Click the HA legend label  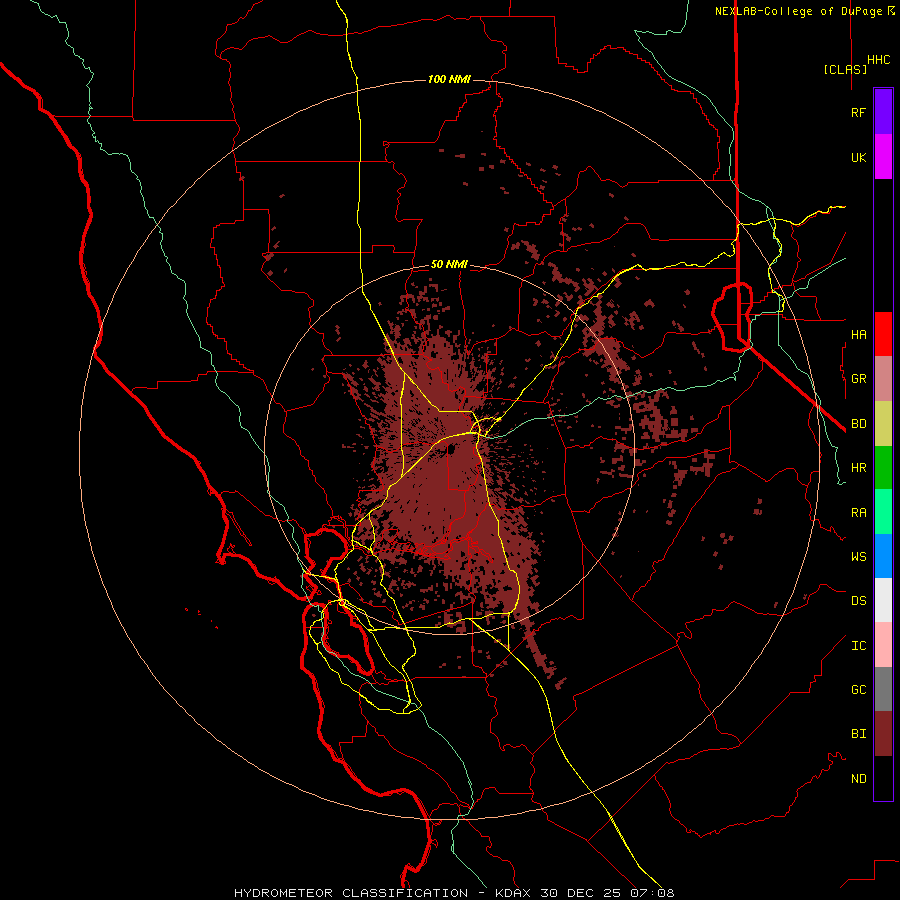click(858, 335)
